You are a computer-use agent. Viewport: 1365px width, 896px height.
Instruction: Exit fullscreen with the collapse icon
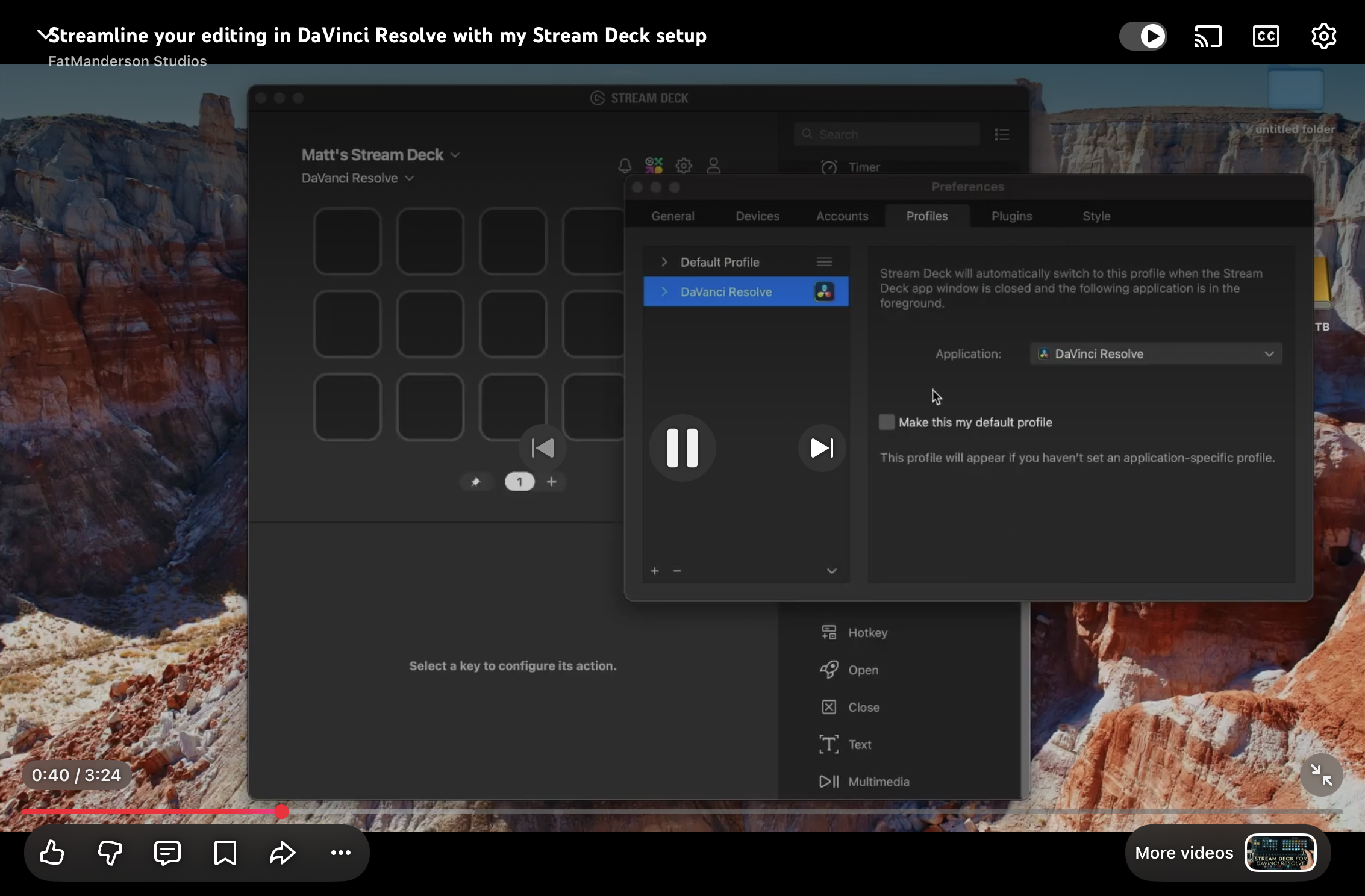coord(1321,775)
